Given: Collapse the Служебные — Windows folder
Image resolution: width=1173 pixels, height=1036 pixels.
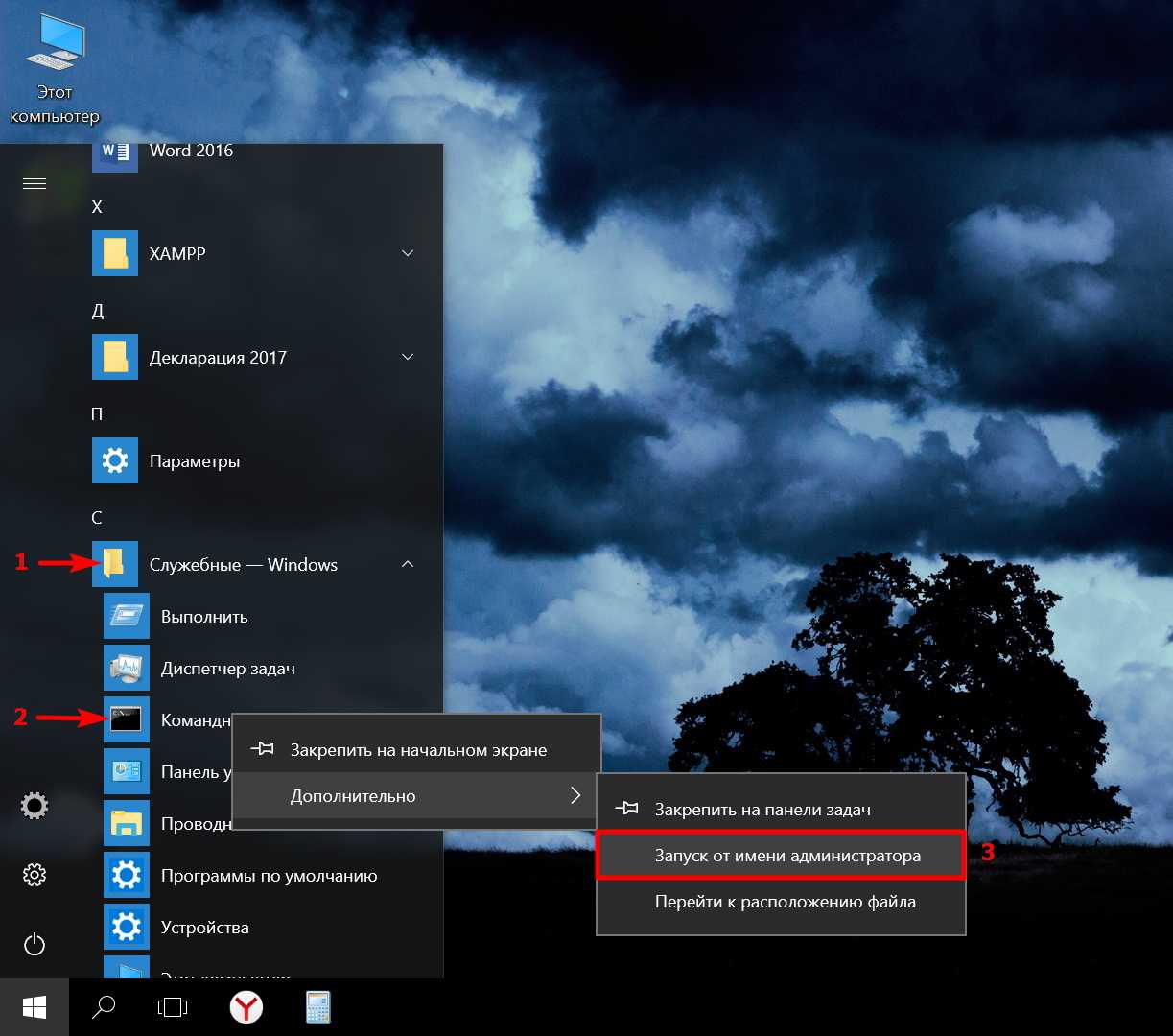Looking at the screenshot, I should (x=408, y=565).
